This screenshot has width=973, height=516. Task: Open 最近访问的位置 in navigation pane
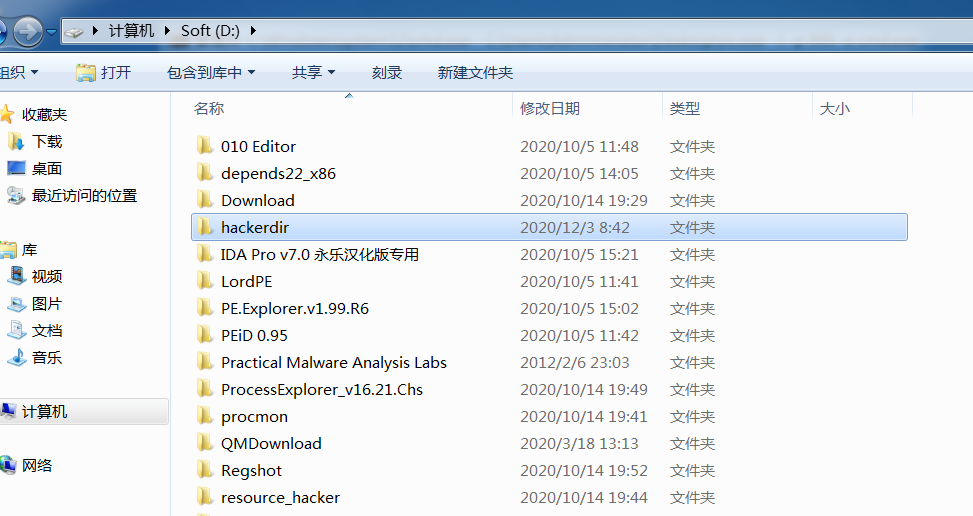84,195
